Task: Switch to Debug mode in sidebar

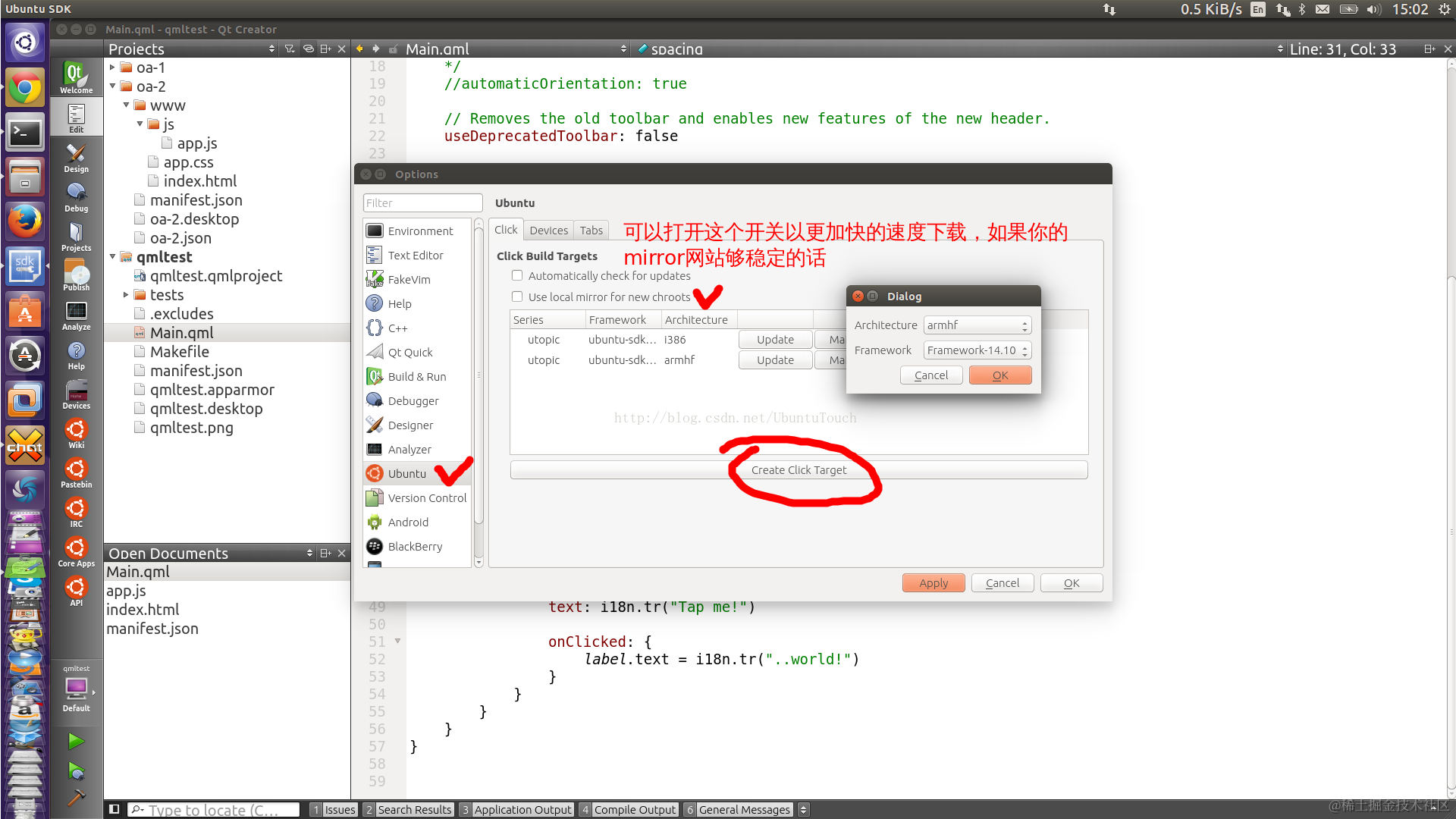Action: tap(76, 196)
